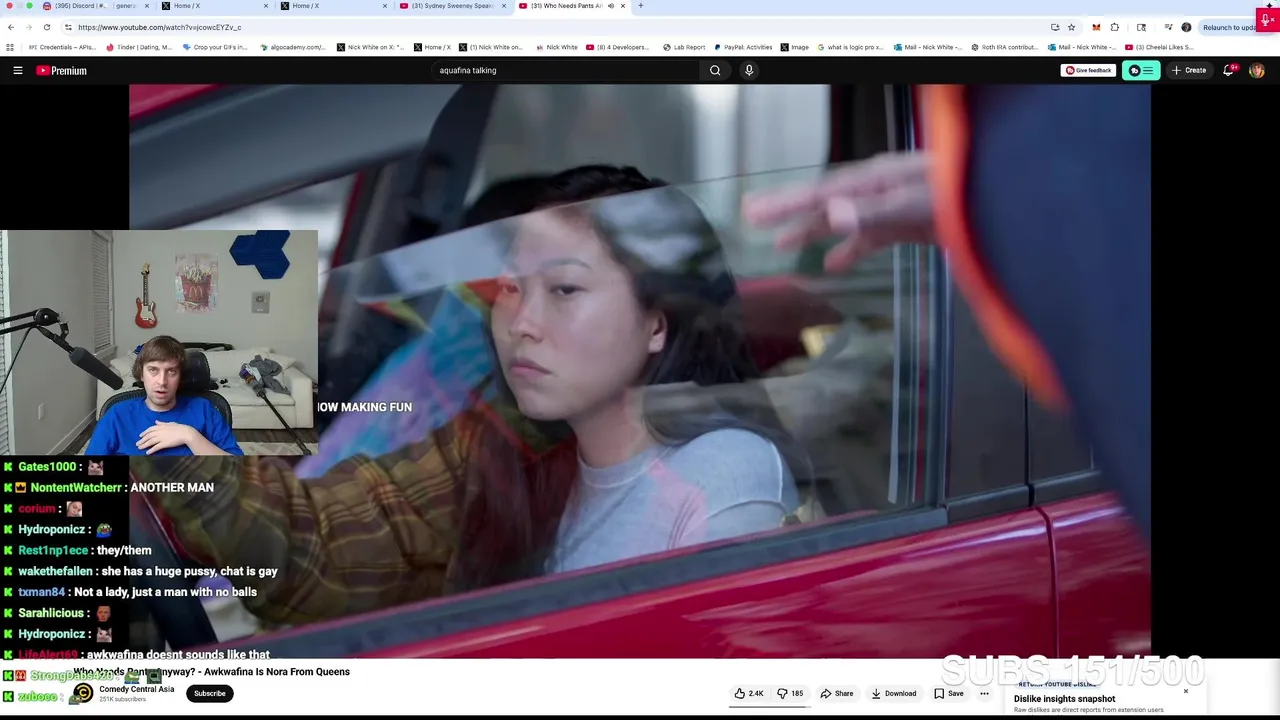Save the video to a playlist
Screen dimensions: 1280x720
(x=948, y=693)
